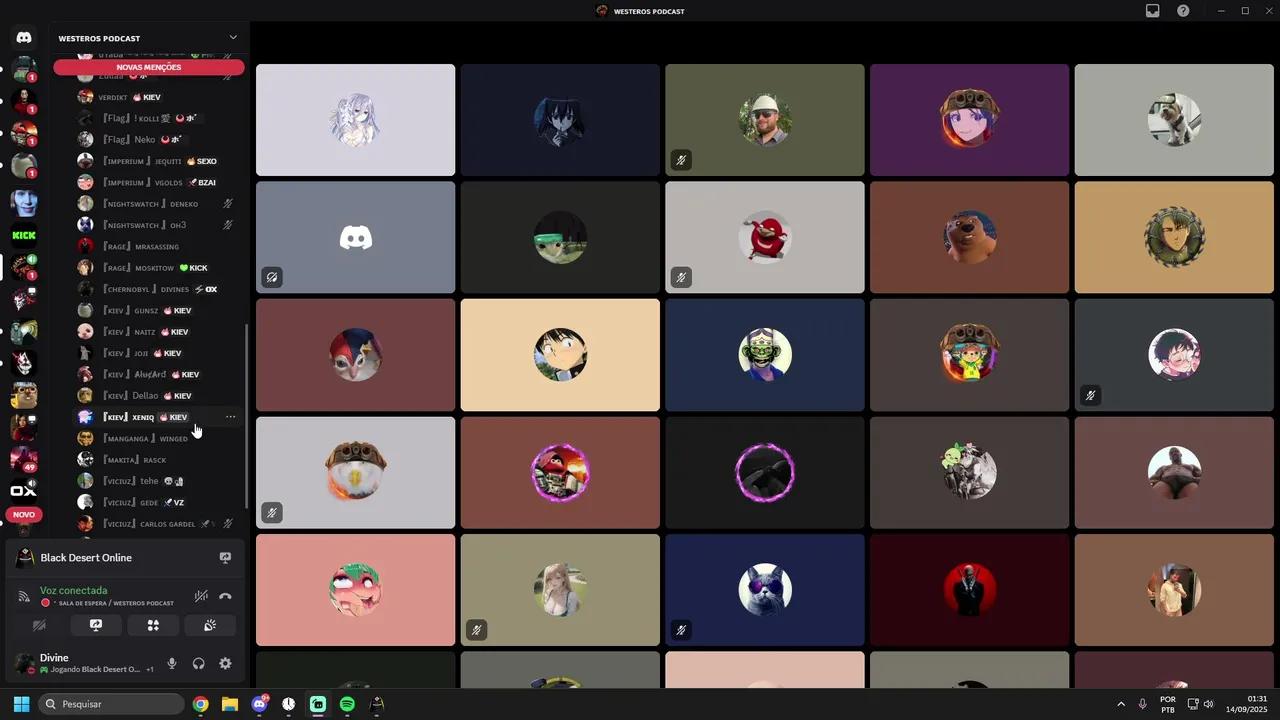Image resolution: width=1280 pixels, height=720 pixels.
Task: Open red Knuckles avatar video tile
Action: pyautogui.click(x=765, y=237)
